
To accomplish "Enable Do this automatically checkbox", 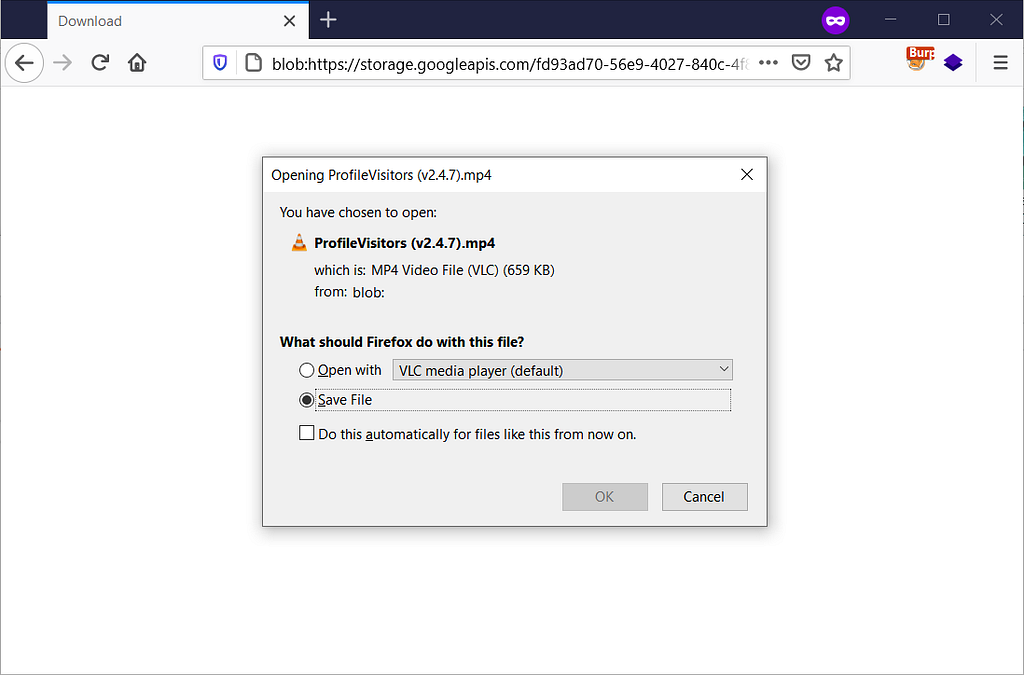I will click(x=306, y=433).
